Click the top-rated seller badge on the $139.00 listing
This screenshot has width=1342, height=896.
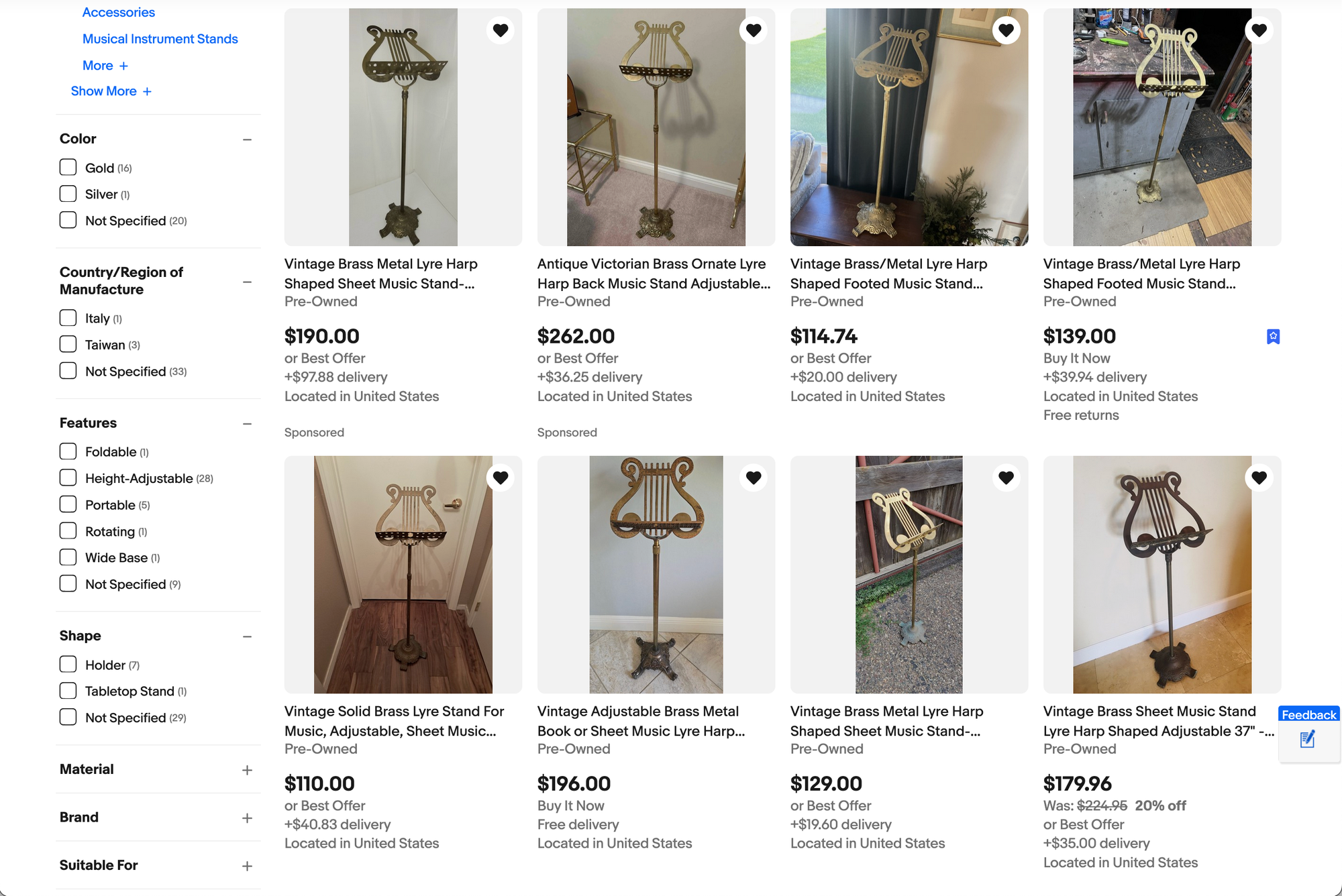(1273, 336)
